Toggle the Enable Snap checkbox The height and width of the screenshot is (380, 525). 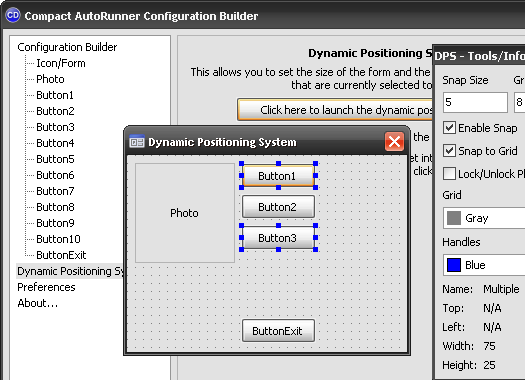(449, 128)
